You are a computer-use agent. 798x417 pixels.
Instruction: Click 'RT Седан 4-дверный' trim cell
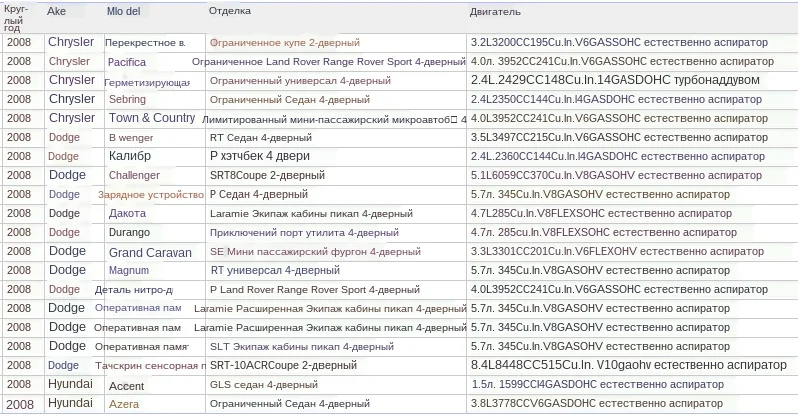[261, 137]
